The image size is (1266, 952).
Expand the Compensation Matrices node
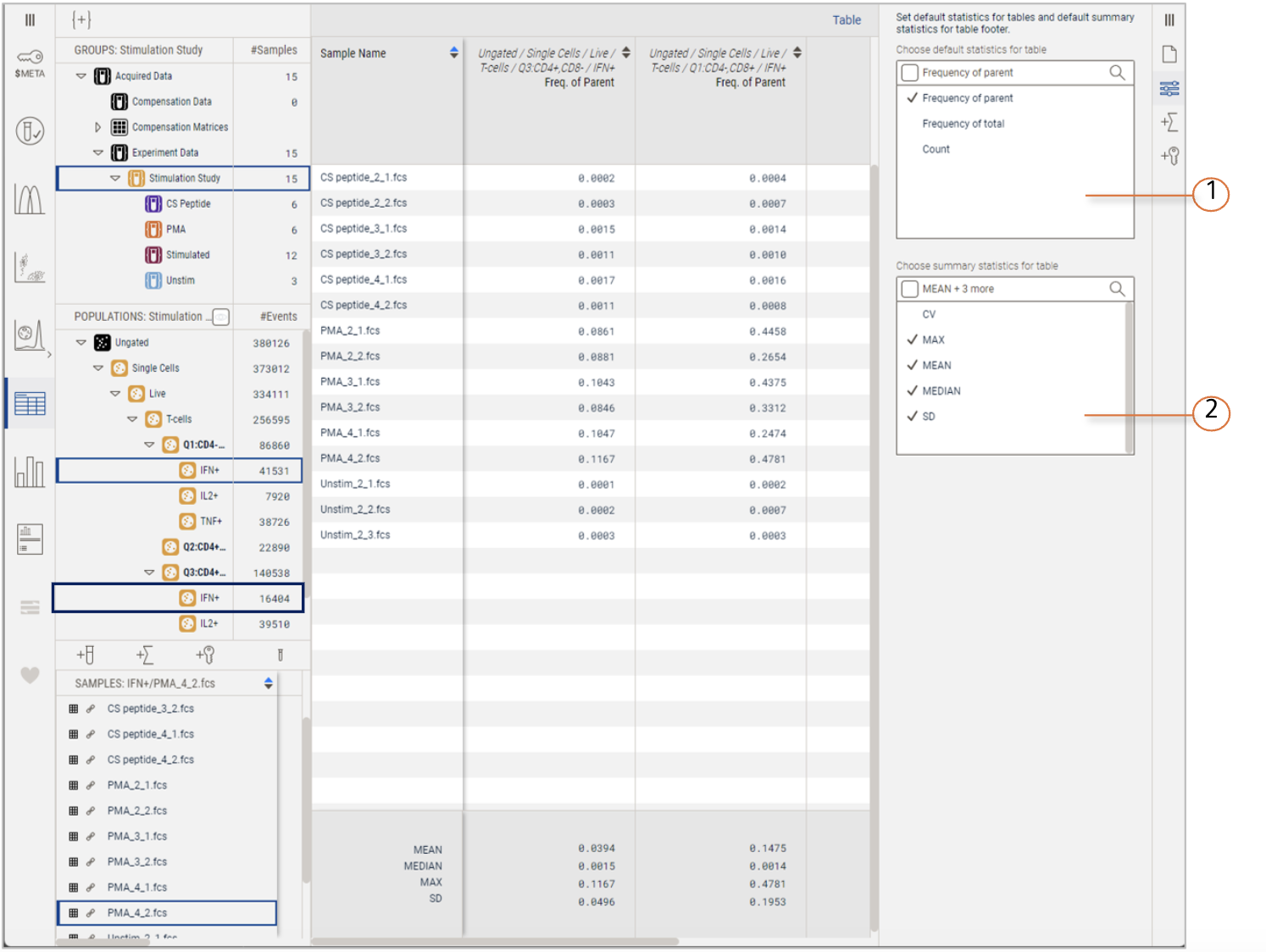pyautogui.click(x=98, y=128)
